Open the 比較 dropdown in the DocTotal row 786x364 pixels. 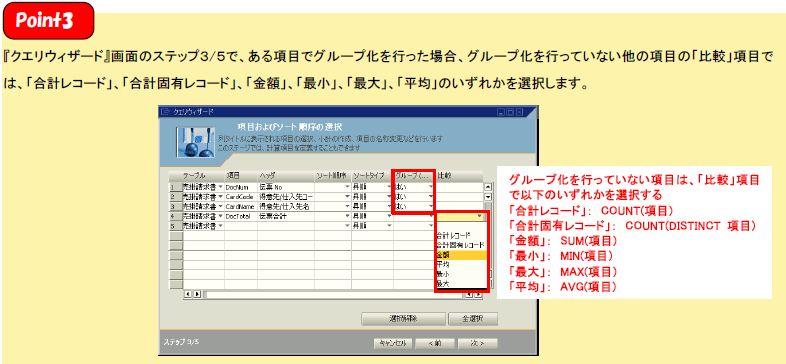click(480, 216)
